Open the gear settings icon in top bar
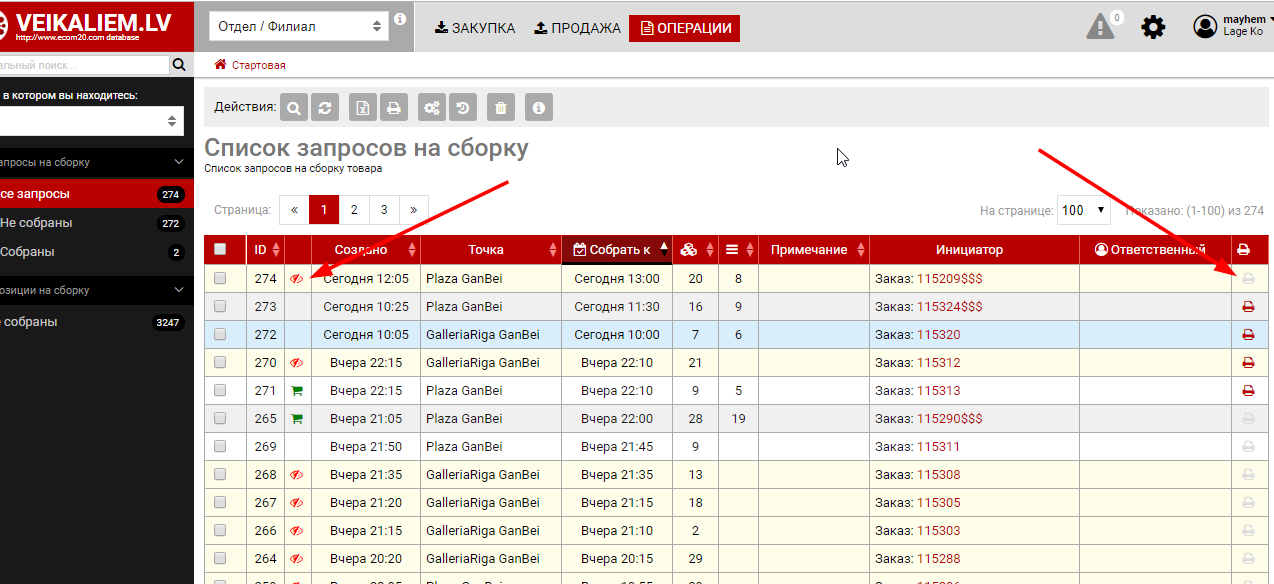The width and height of the screenshot is (1274, 584). [x=1153, y=27]
